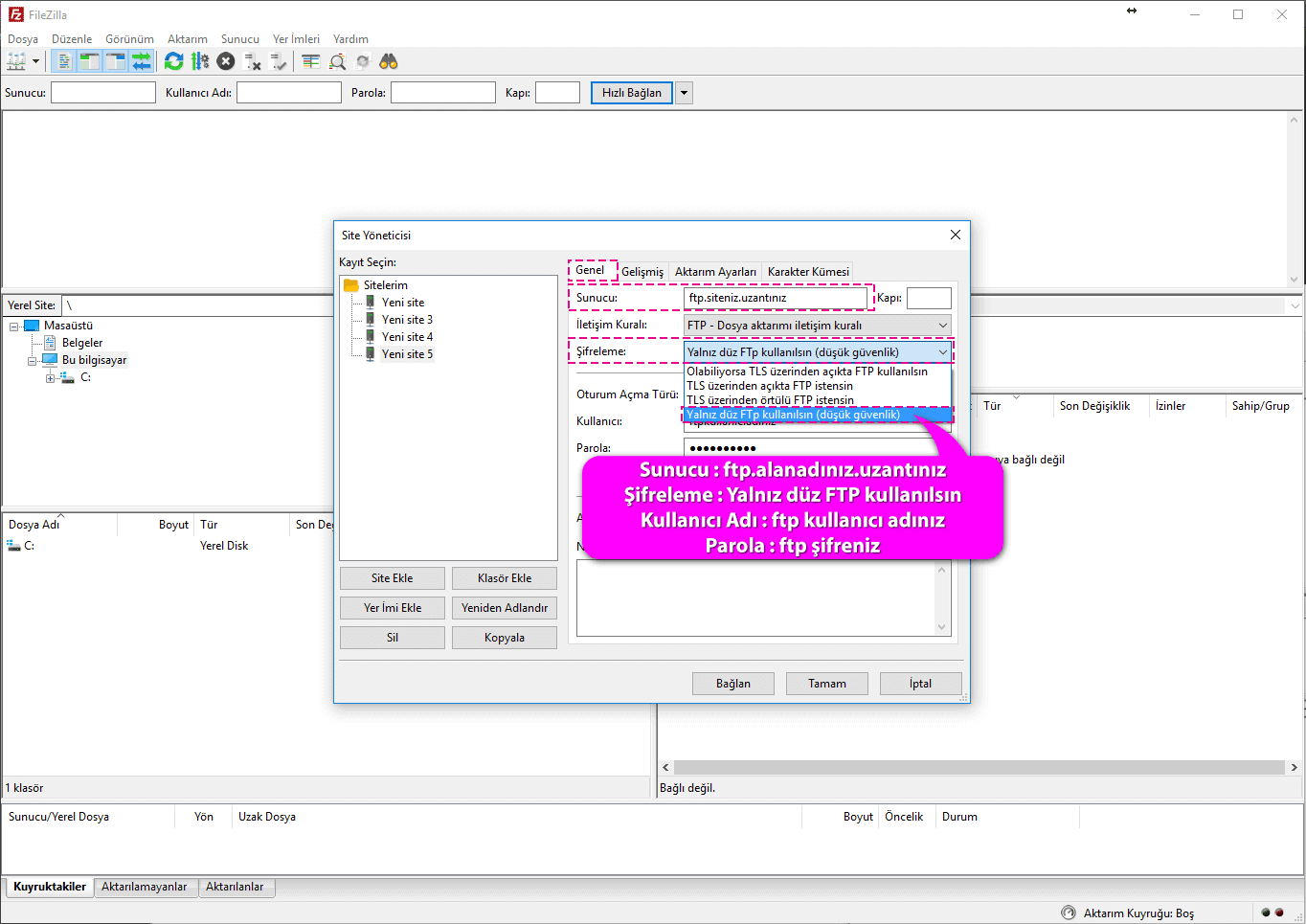Toggle the message log display icon
This screenshot has width=1306, height=924.
pos(64,61)
